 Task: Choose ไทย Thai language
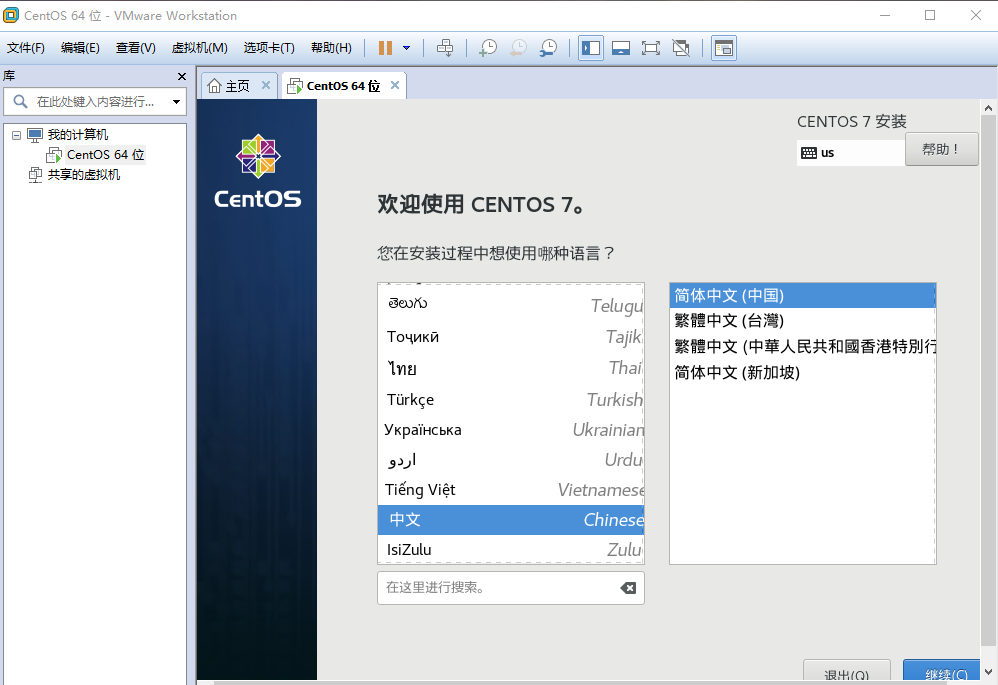pos(510,367)
